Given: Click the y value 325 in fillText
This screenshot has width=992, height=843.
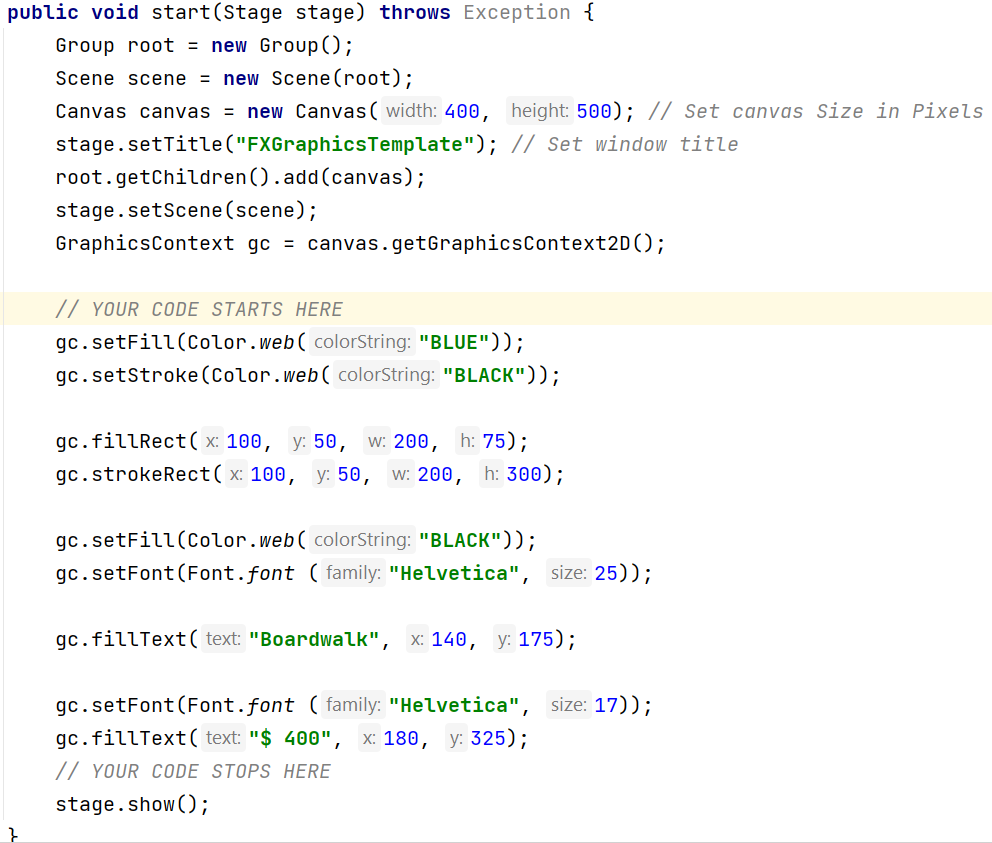Looking at the screenshot, I should tap(488, 738).
